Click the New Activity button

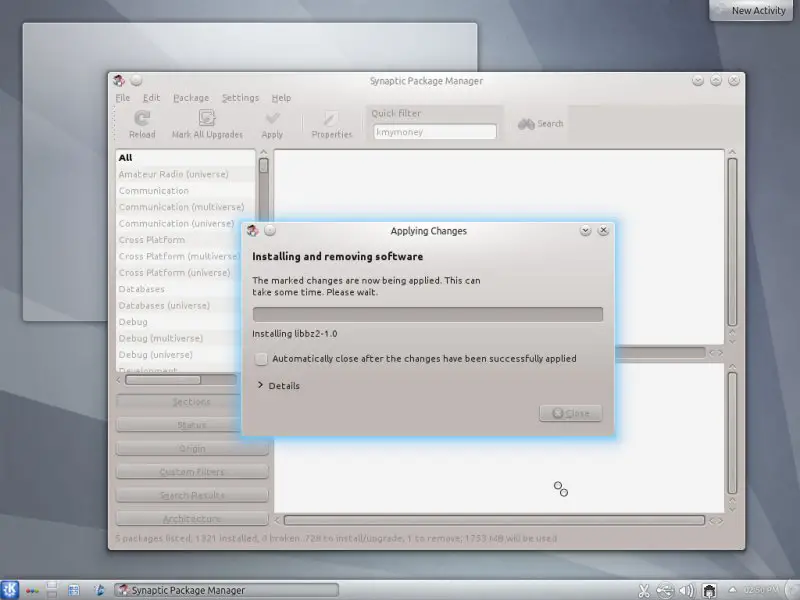[x=751, y=10]
